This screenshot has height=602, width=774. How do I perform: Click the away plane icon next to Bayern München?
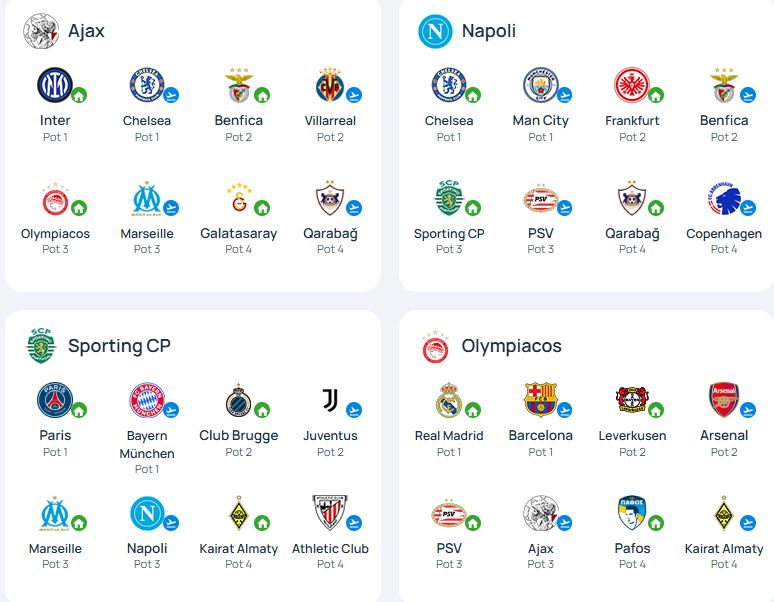[x=171, y=410]
